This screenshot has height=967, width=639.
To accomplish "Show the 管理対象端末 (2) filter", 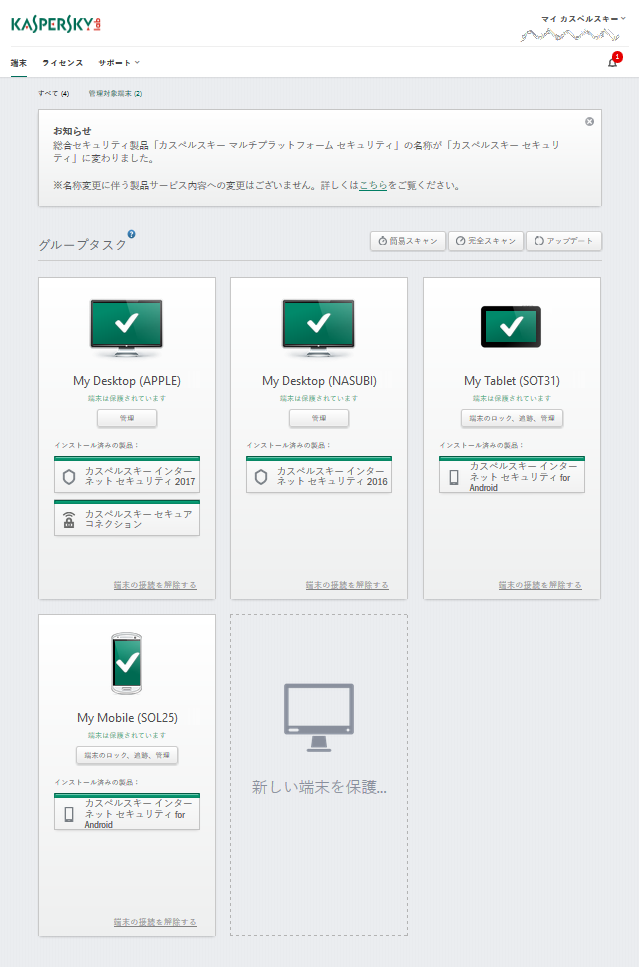I will pos(115,93).
